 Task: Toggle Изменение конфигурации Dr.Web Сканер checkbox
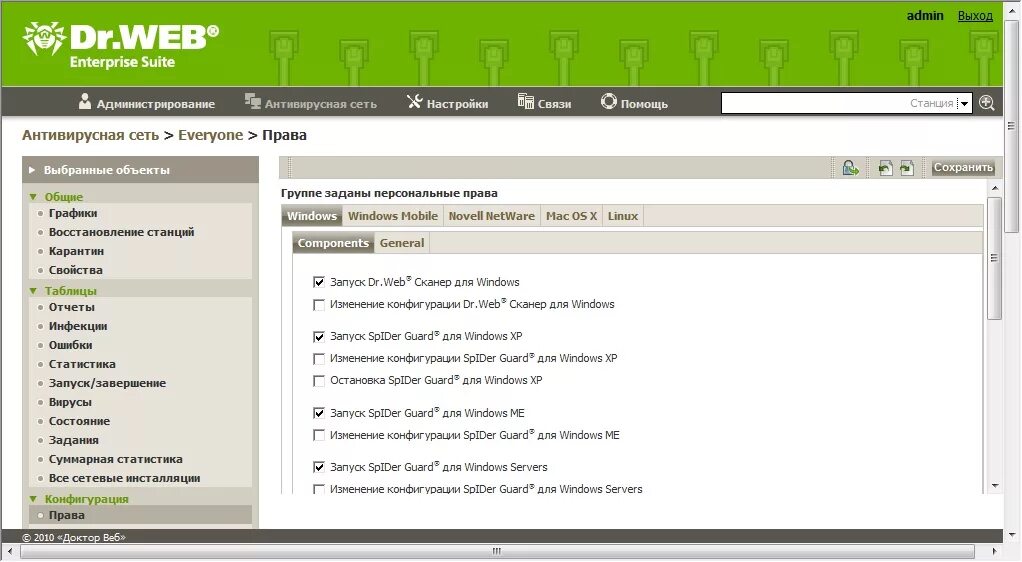(319, 304)
